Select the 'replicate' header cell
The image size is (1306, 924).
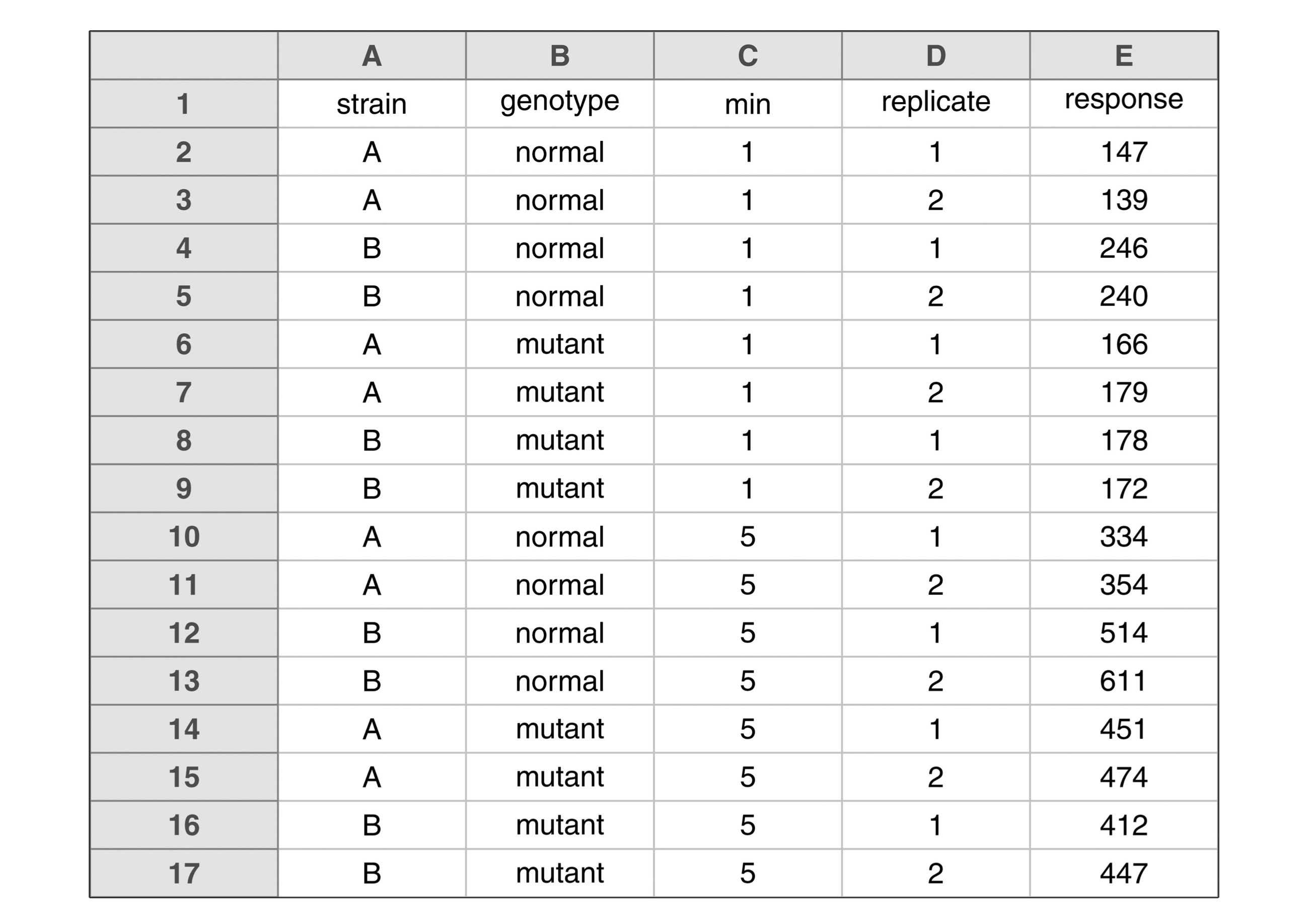click(x=935, y=104)
